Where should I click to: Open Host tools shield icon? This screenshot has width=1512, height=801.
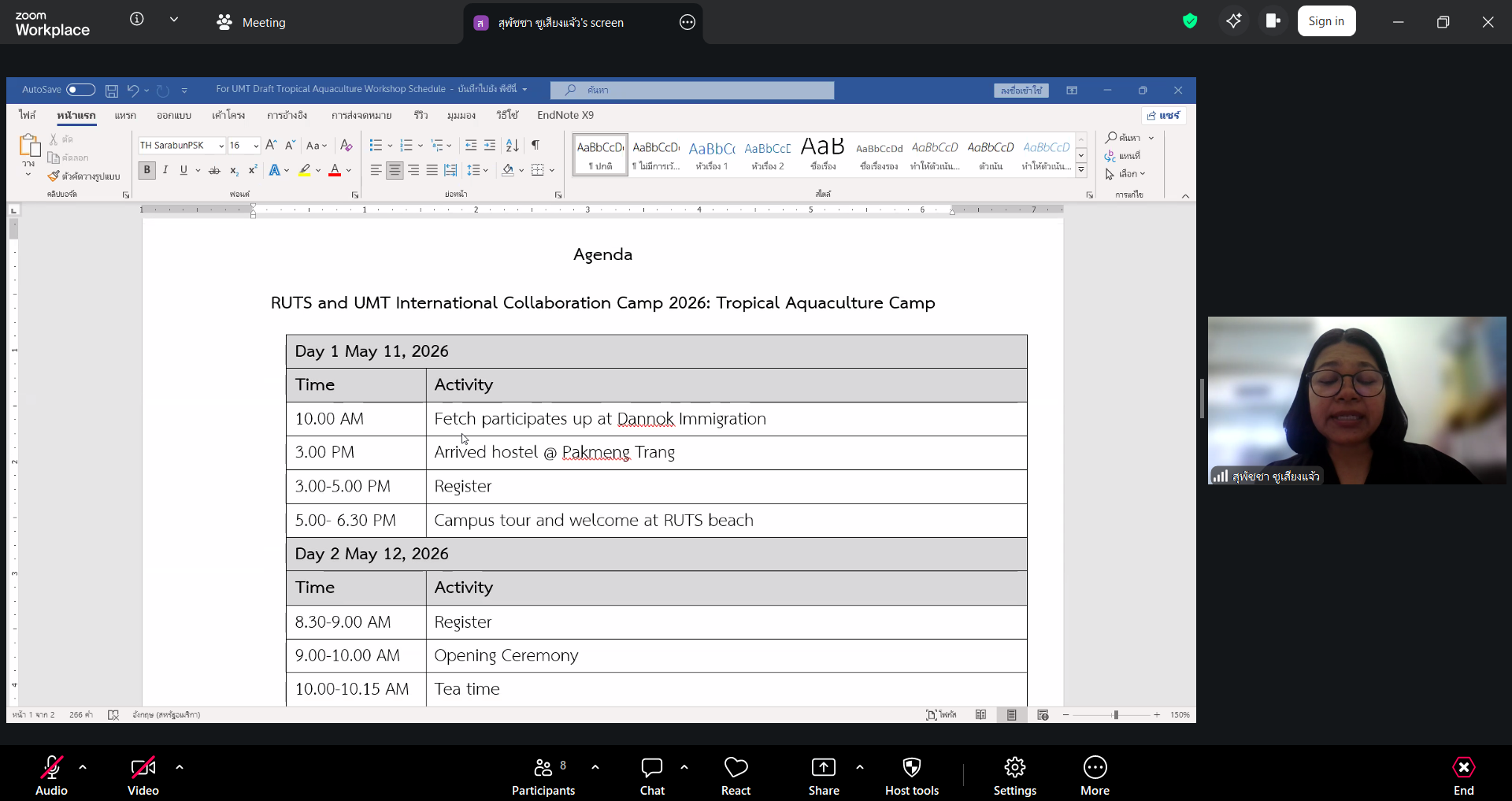[911, 776]
